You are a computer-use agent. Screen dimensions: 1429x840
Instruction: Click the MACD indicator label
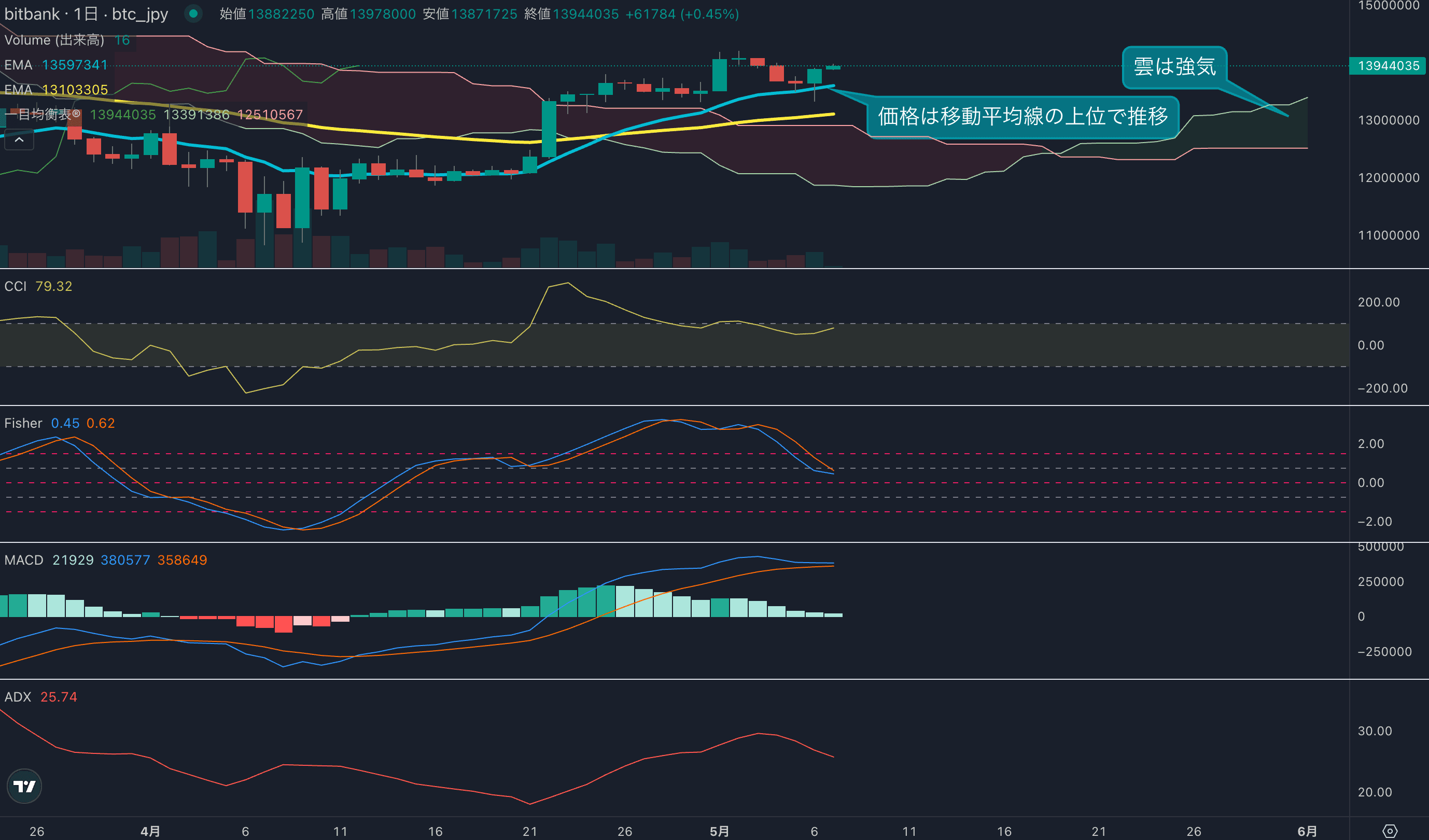pos(24,560)
